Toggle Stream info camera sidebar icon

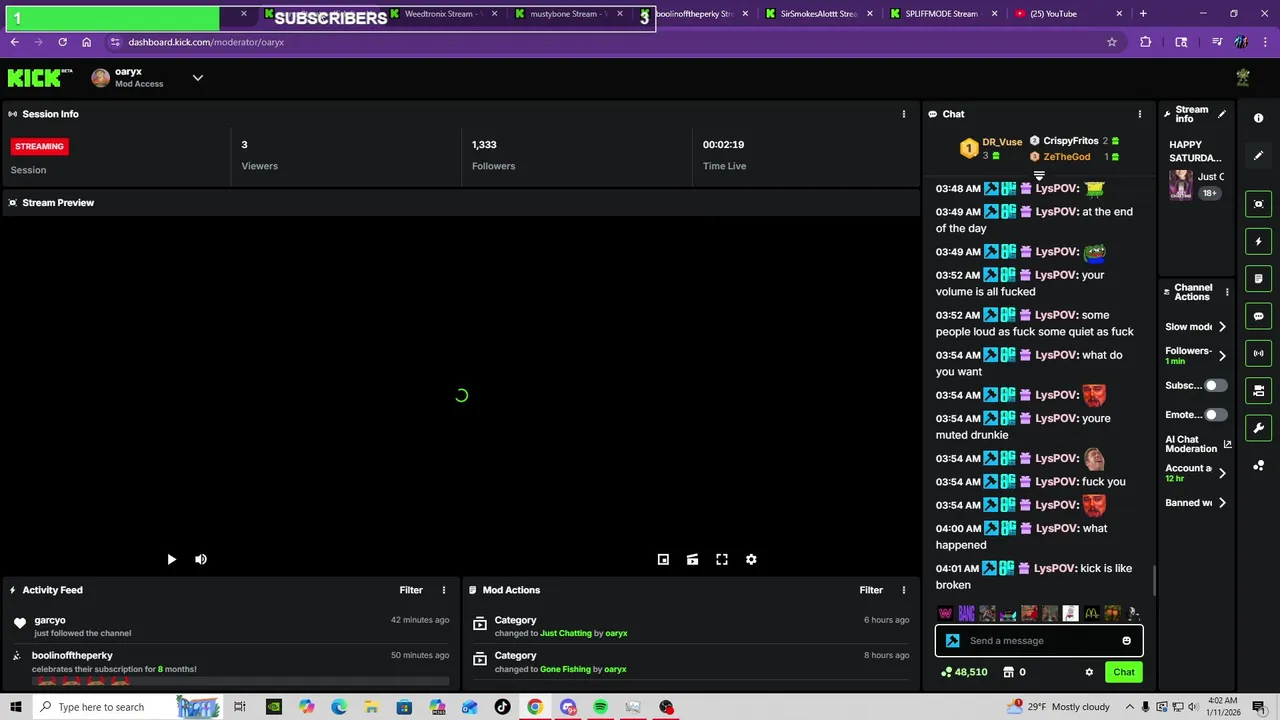click(1258, 390)
